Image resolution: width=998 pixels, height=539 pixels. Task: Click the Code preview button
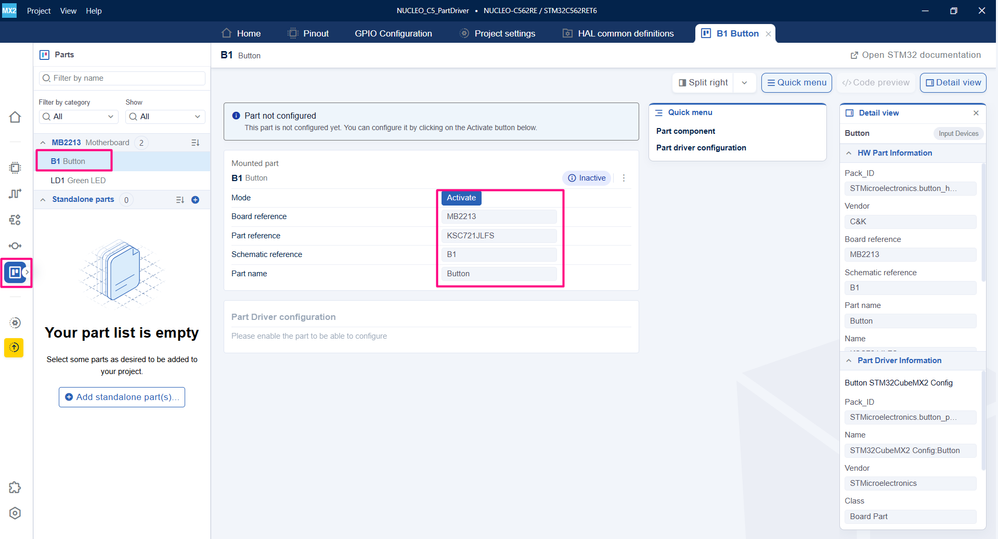click(x=876, y=83)
